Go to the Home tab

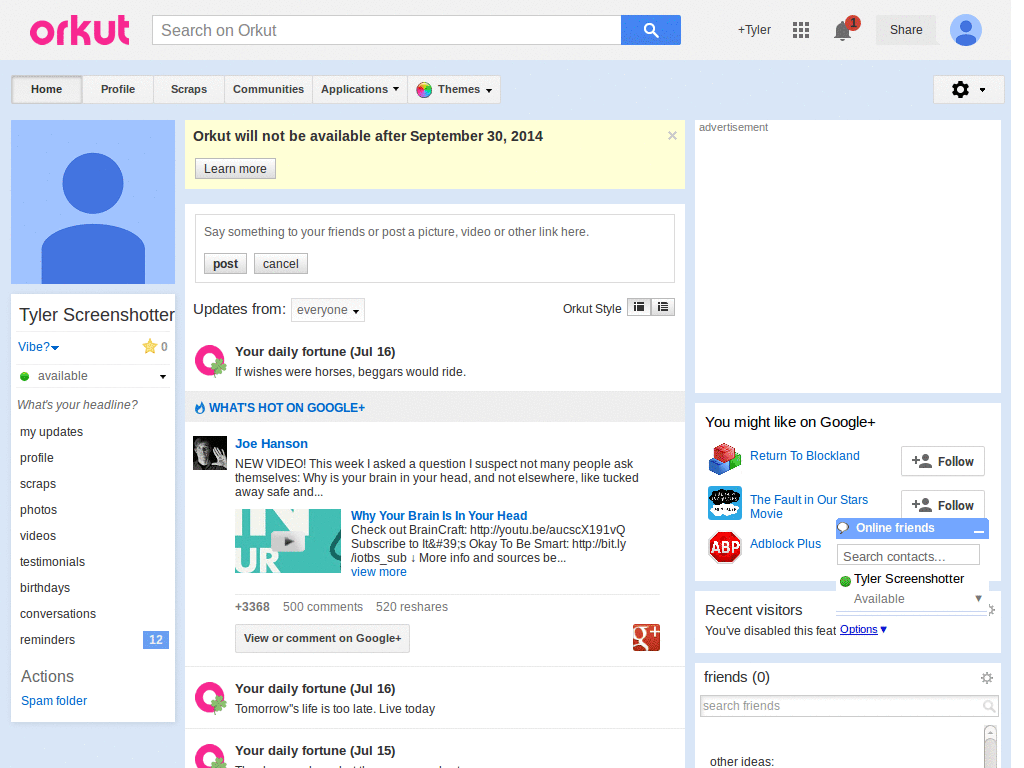[x=46, y=89]
